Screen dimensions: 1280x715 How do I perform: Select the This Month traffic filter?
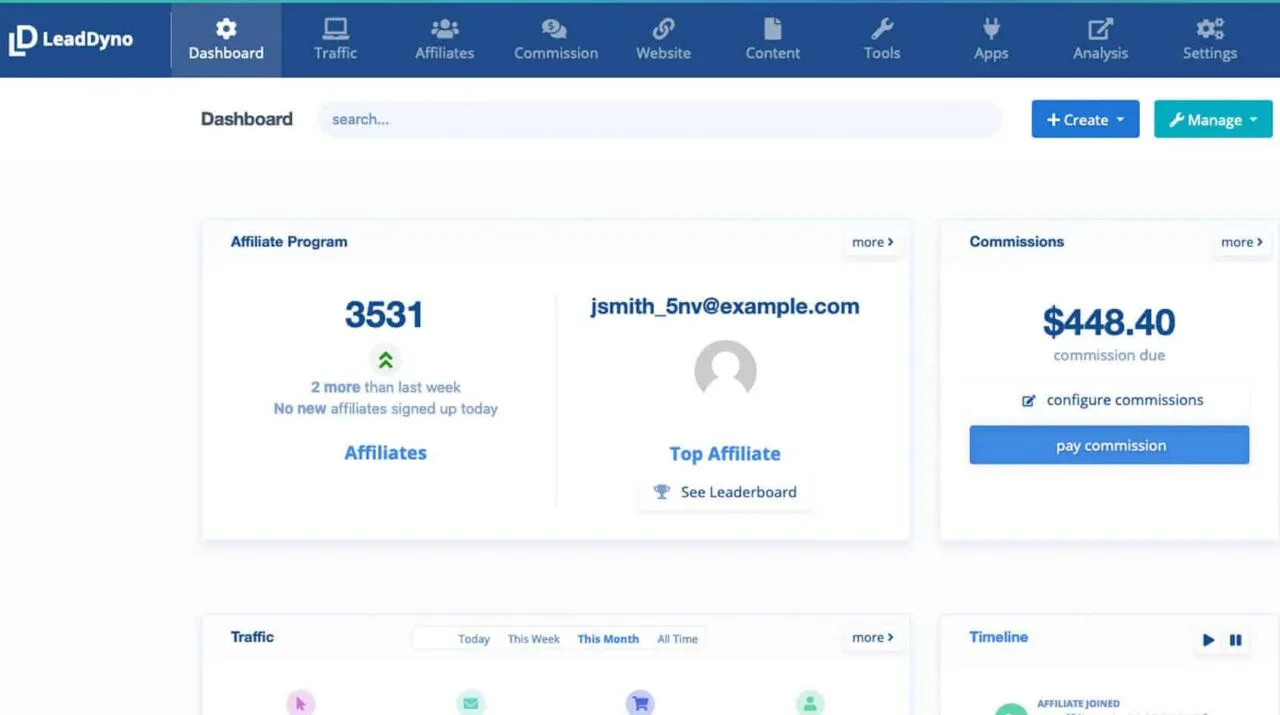pos(608,639)
